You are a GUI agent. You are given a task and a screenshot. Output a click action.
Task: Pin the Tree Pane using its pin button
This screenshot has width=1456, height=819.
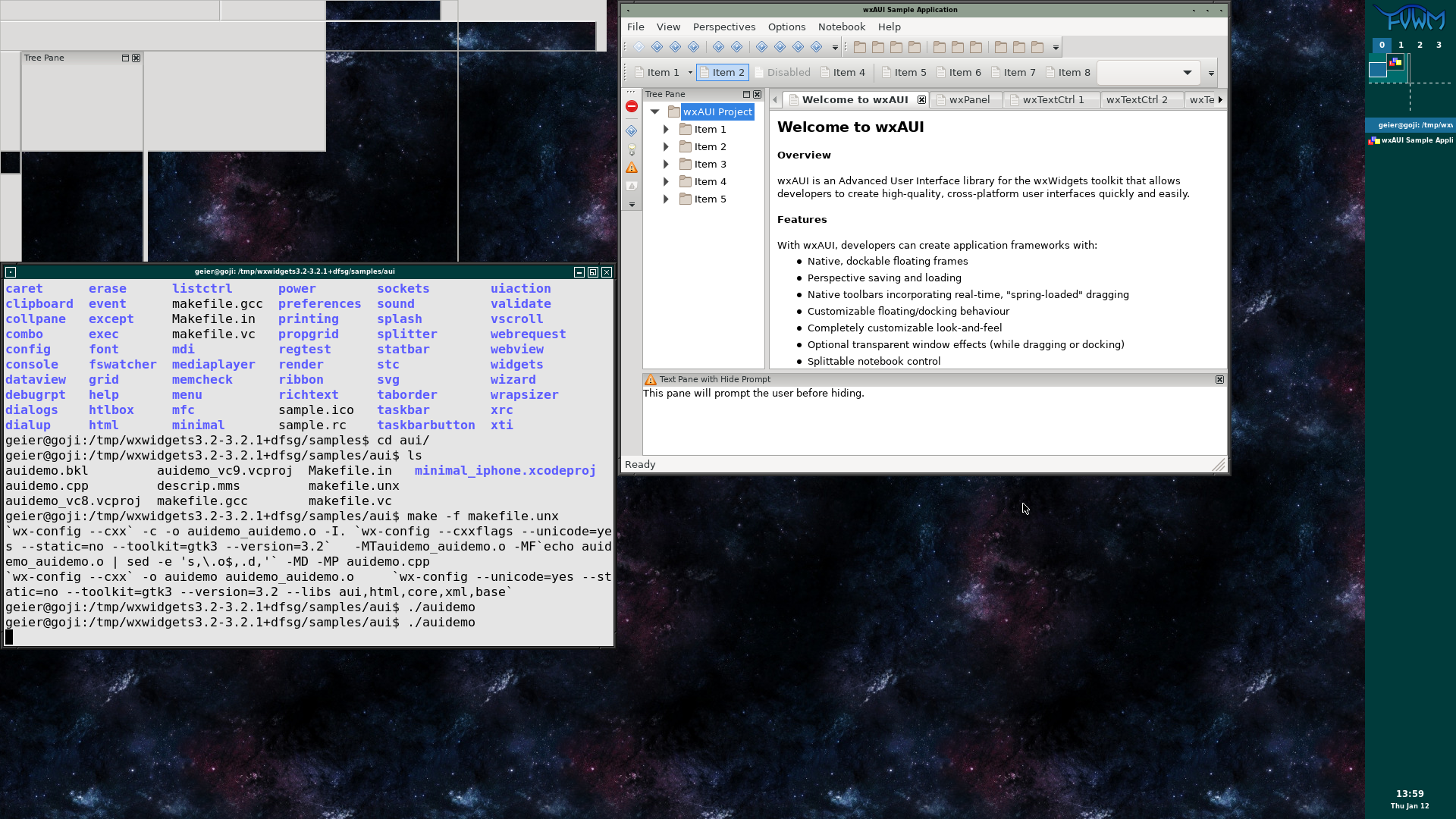point(746,94)
